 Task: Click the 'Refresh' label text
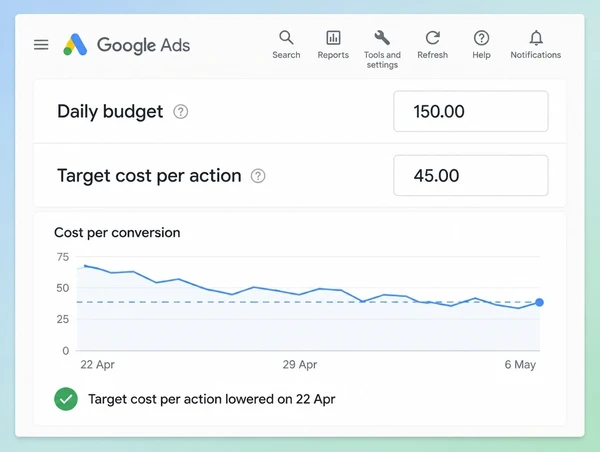[x=432, y=55]
